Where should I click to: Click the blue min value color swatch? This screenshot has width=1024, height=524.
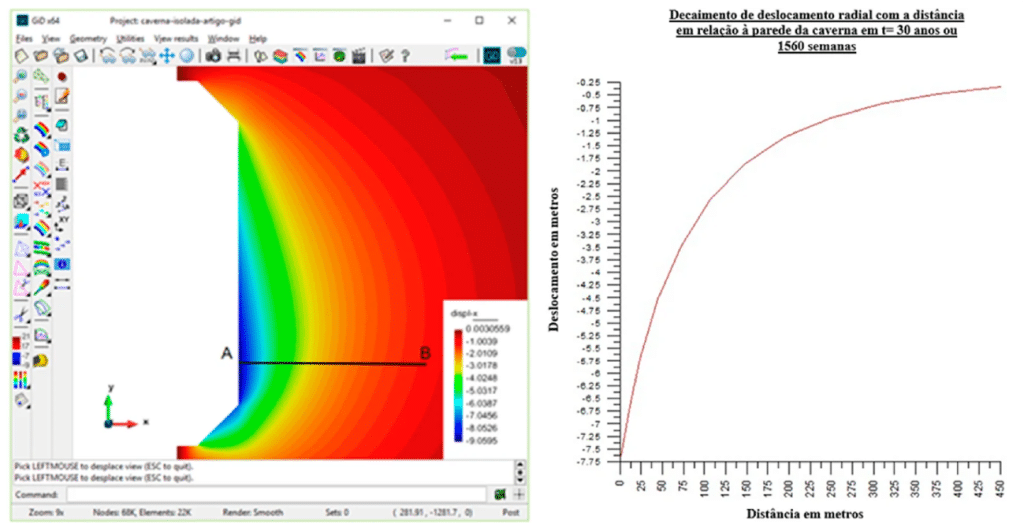pos(17,358)
